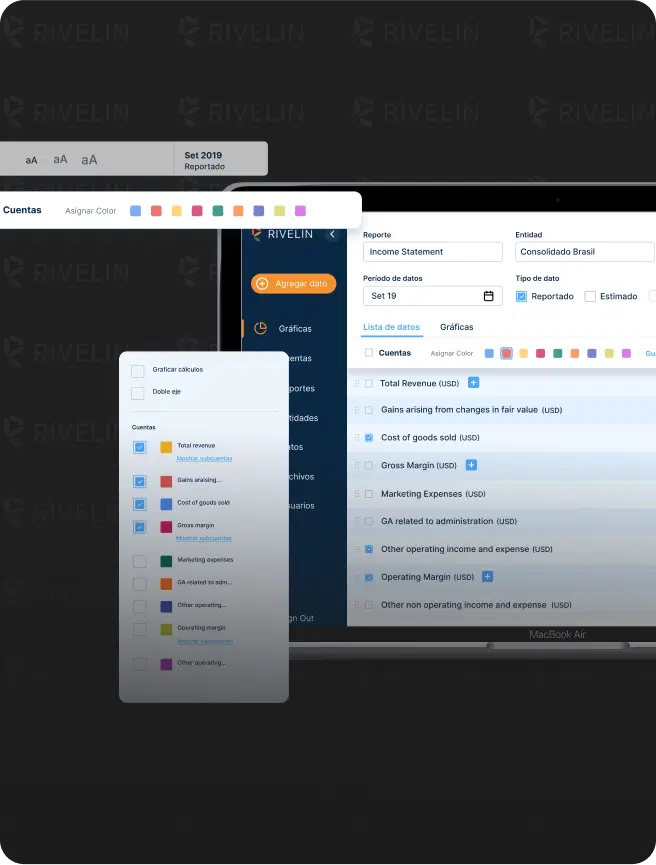Image resolution: width=656 pixels, height=865 pixels.
Task: Uncheck Cost of goods sold in chart panel
Action: (140, 504)
